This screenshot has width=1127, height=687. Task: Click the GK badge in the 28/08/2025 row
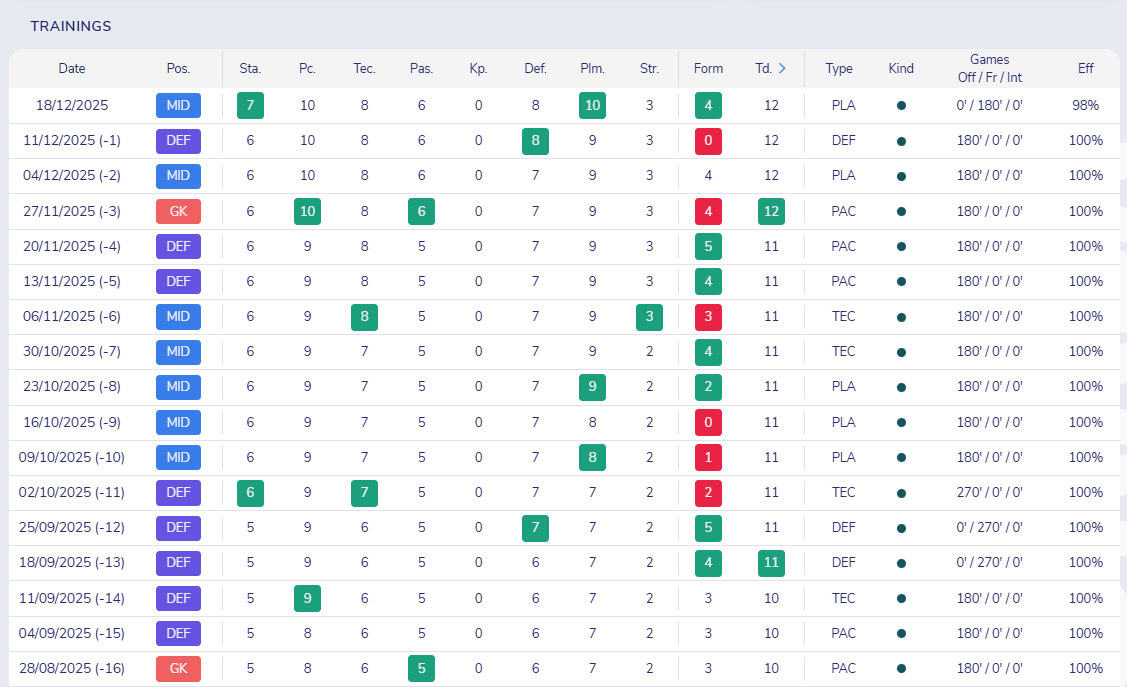coord(178,668)
